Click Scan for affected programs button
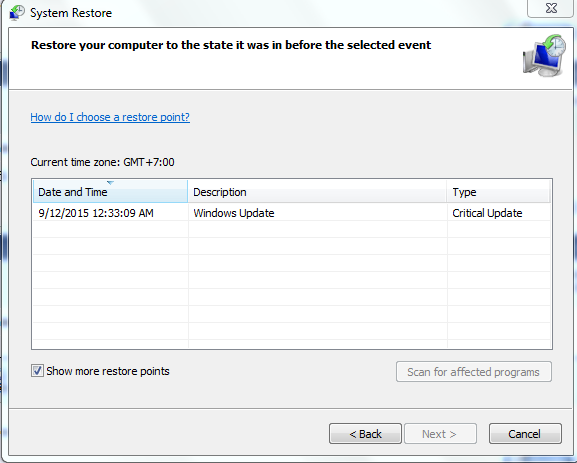The image size is (577, 463). (x=474, y=372)
